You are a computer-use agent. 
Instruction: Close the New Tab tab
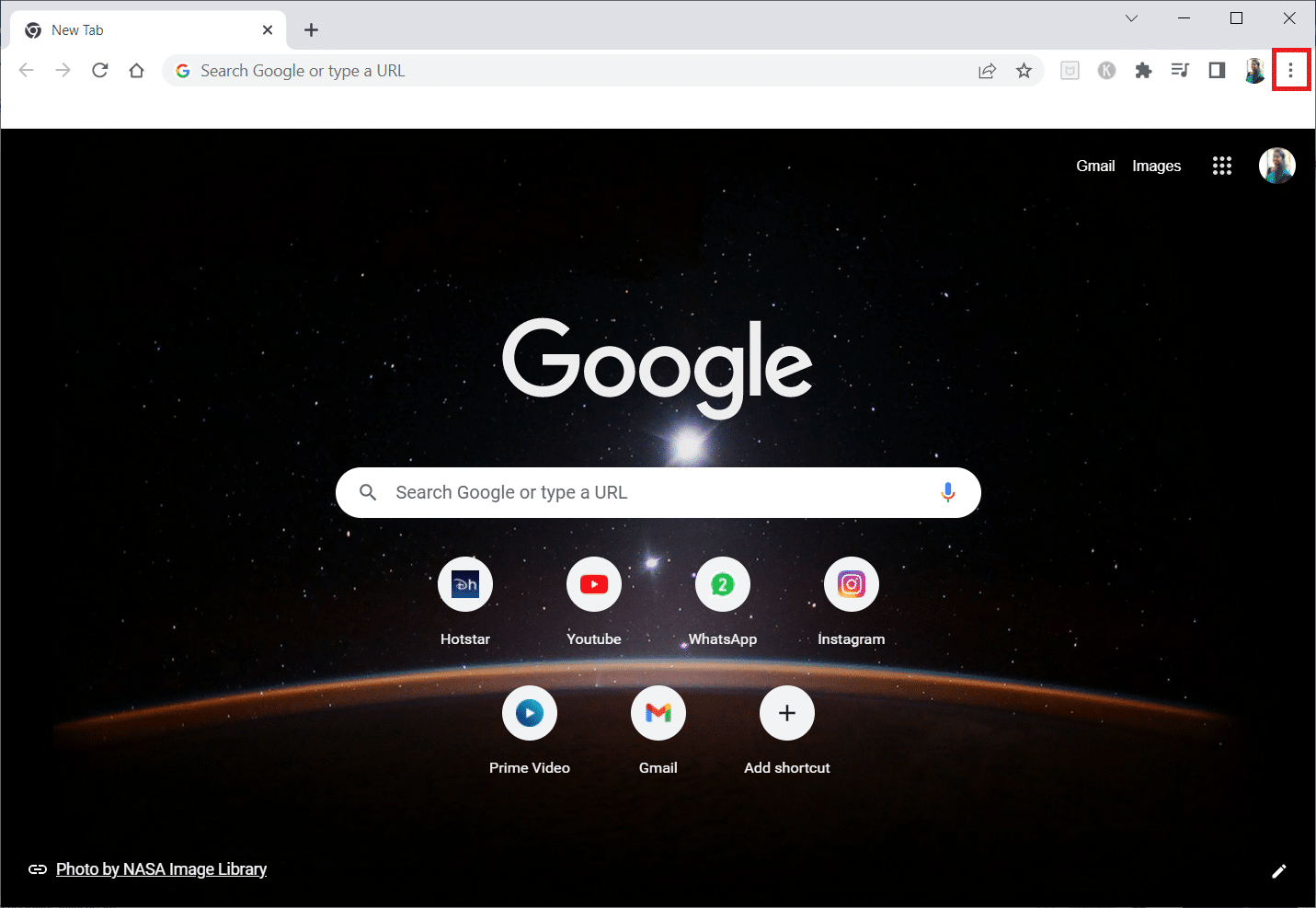pos(268,30)
